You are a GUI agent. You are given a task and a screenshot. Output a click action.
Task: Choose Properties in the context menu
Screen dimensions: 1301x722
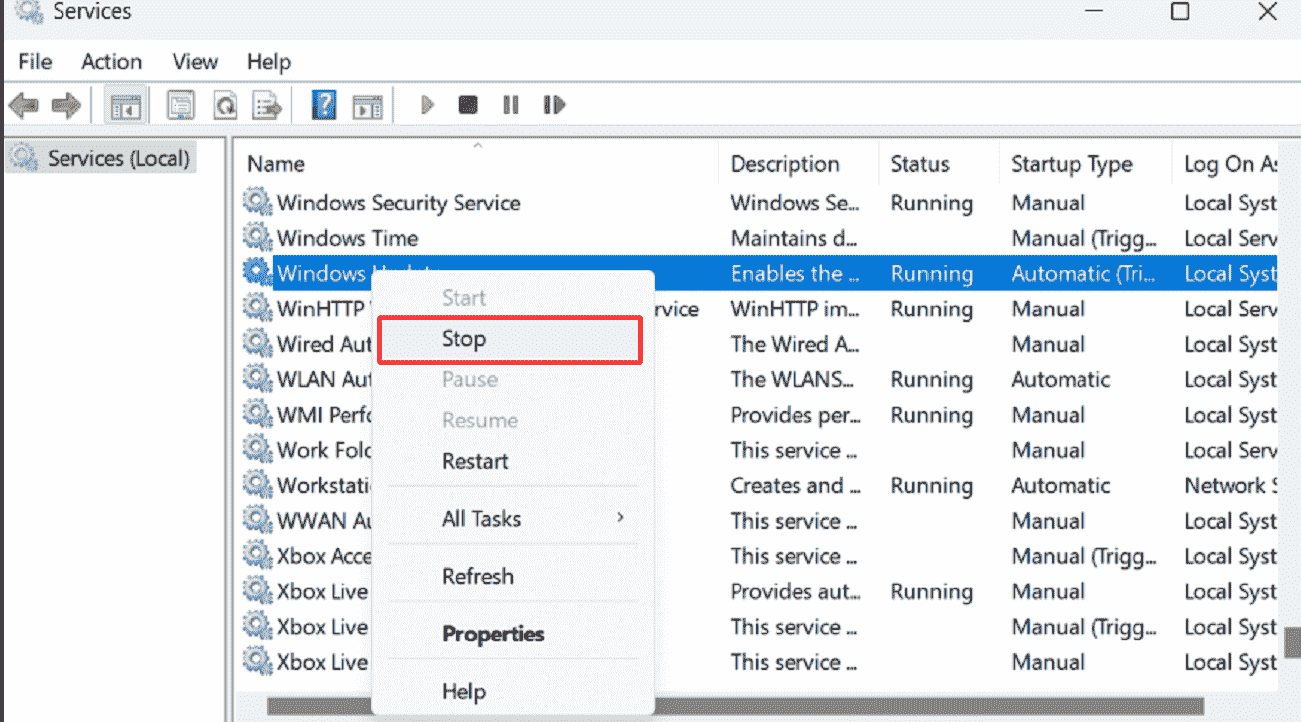click(512, 634)
